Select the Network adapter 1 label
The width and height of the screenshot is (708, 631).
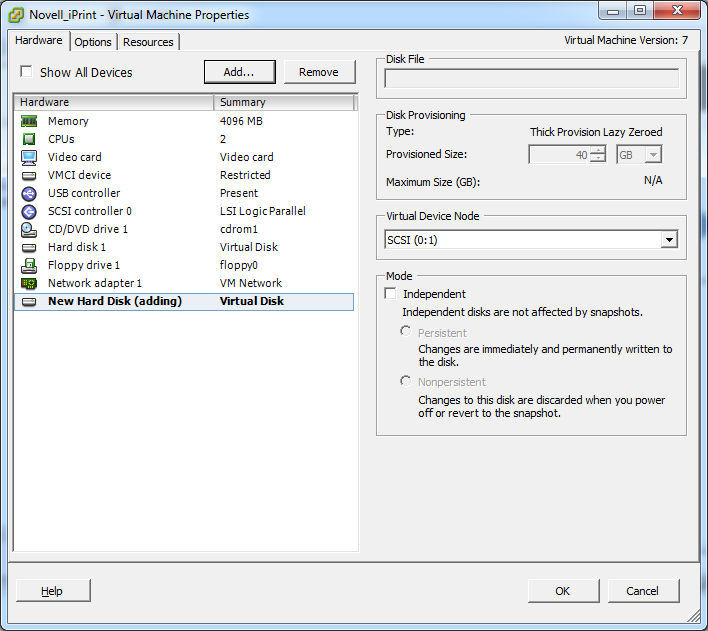click(95, 283)
